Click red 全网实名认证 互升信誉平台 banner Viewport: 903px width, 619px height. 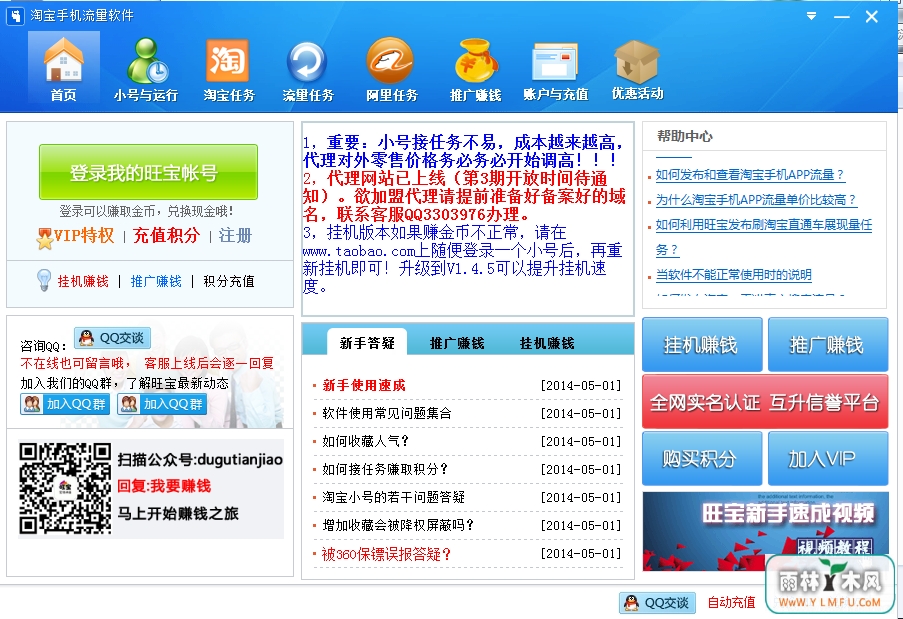coord(765,402)
